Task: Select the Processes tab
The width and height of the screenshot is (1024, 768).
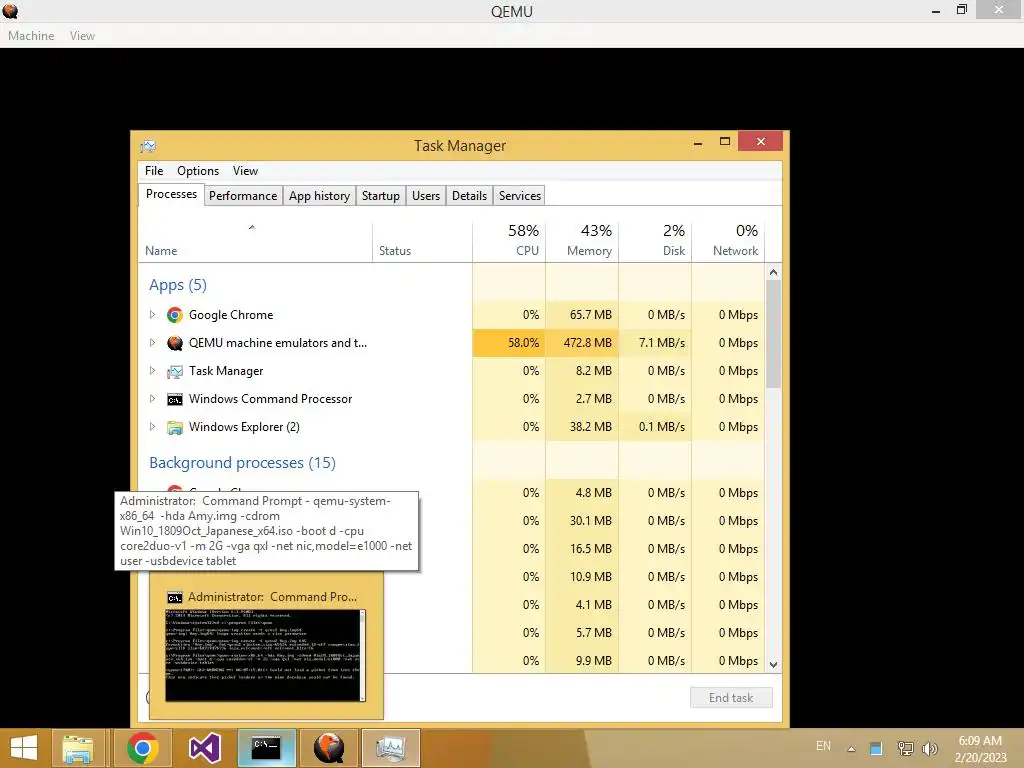Action: 171,195
